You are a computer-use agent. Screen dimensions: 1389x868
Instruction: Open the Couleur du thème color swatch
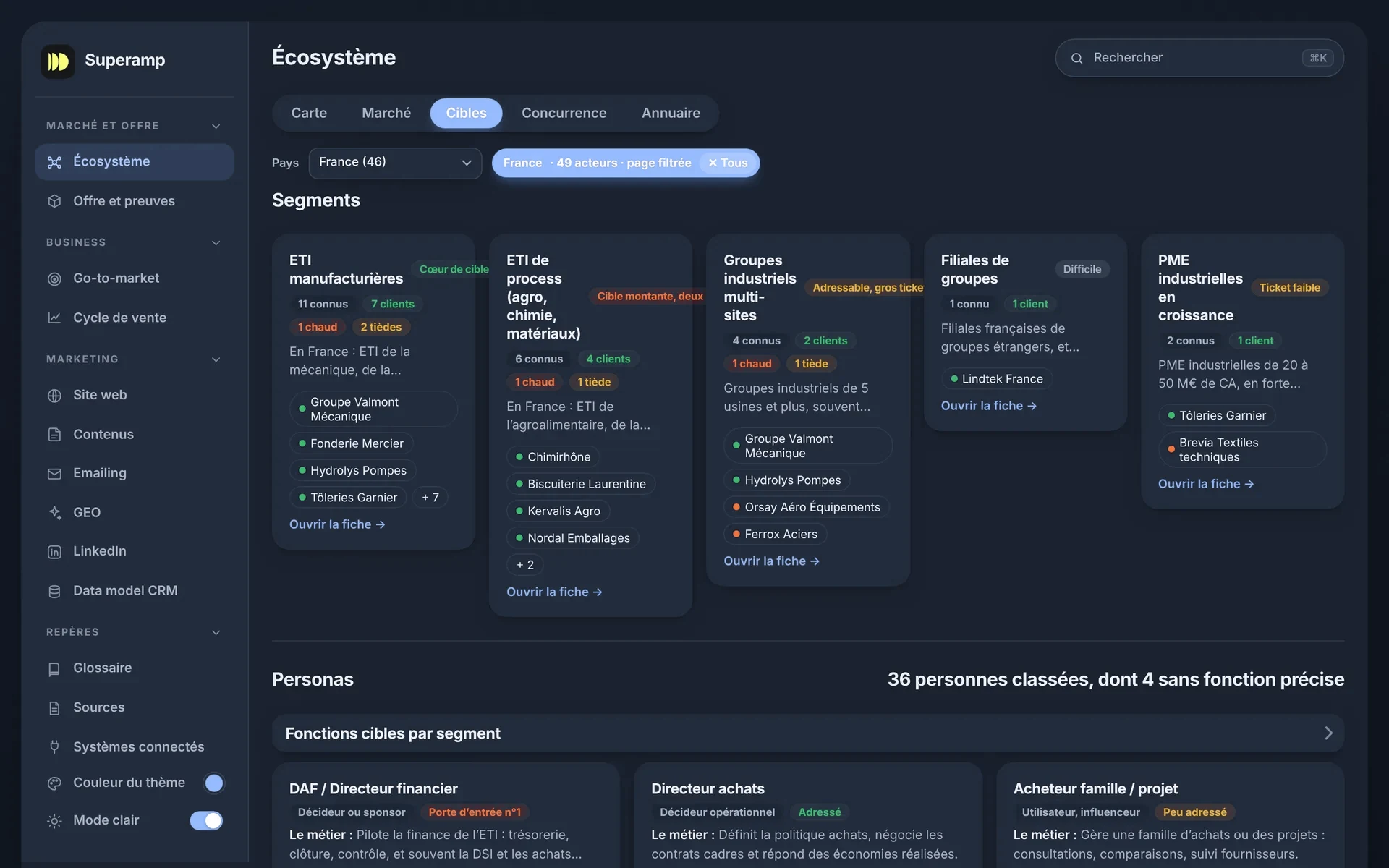213,783
